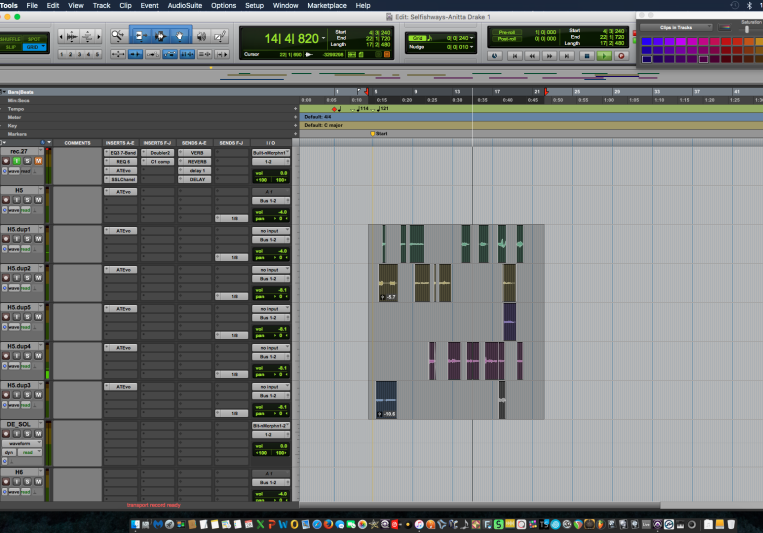Mute the H5.dup1 track
Screen dimensions: 763x533
pos(38,239)
